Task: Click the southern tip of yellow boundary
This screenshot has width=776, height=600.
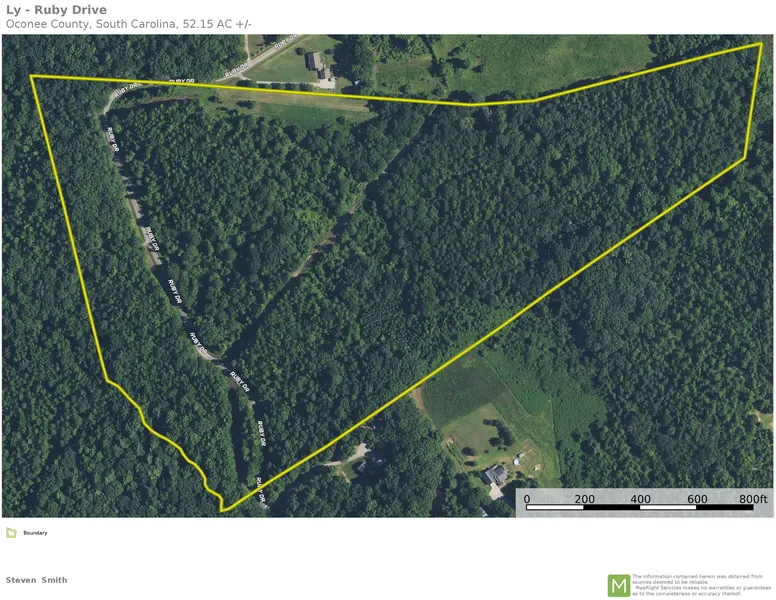Action: pyautogui.click(x=222, y=510)
